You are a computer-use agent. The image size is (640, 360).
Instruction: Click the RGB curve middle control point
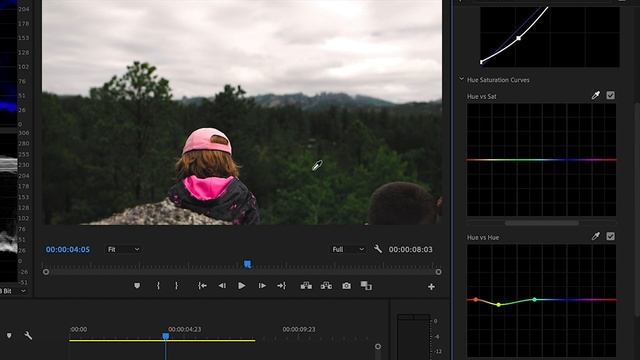(x=518, y=38)
